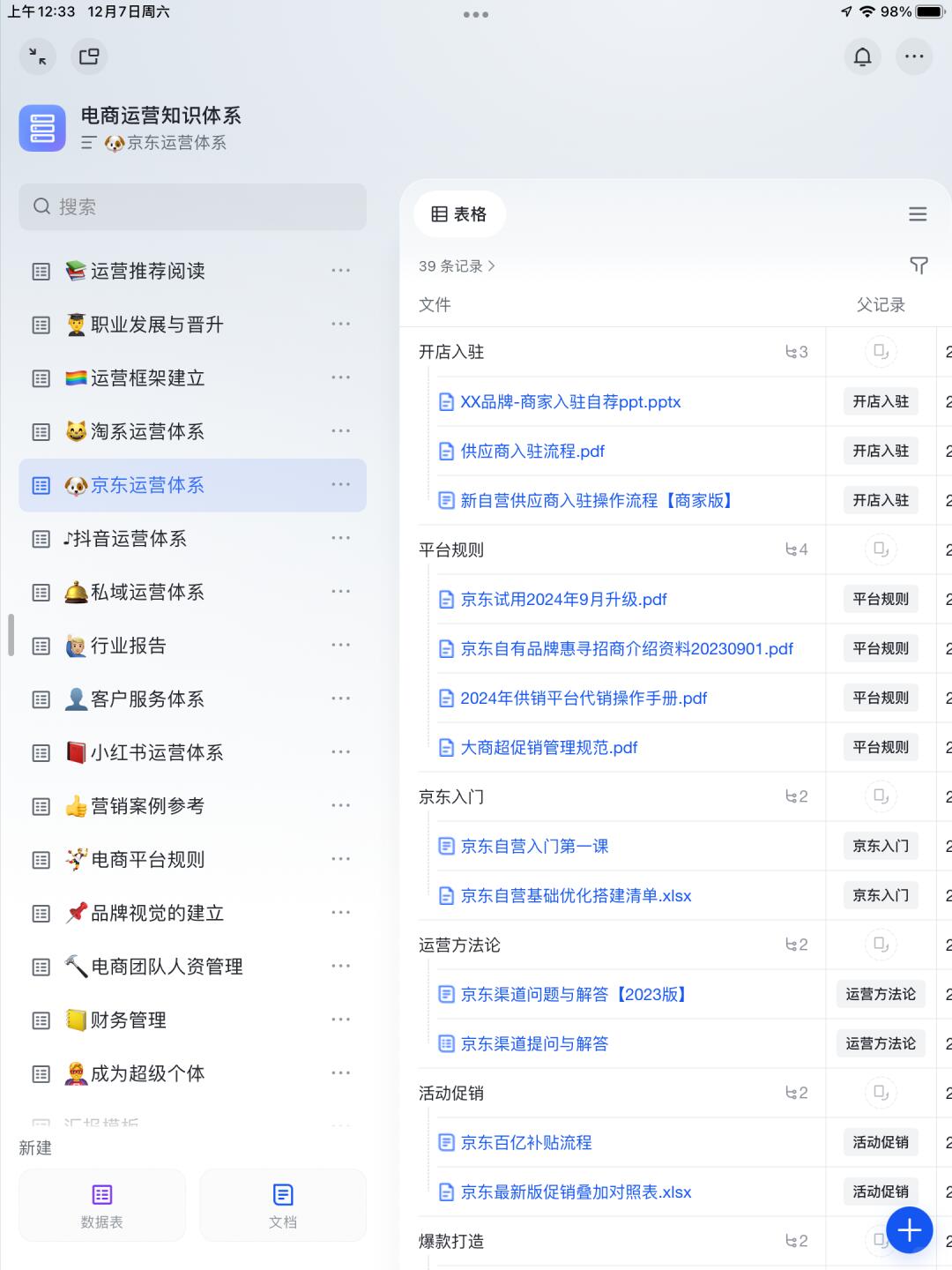Image resolution: width=952 pixels, height=1270 pixels.
Task: Open more options for 运营框架建立
Action: tap(341, 377)
